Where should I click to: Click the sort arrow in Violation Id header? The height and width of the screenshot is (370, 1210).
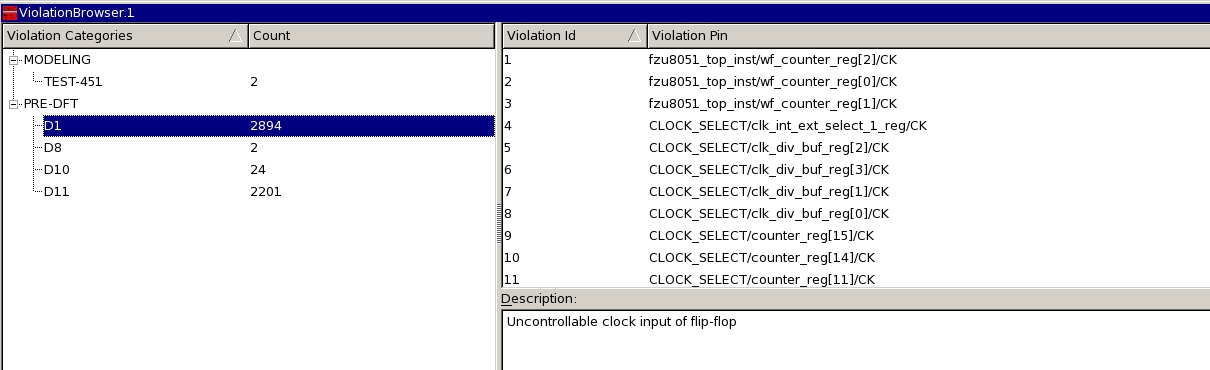635,36
